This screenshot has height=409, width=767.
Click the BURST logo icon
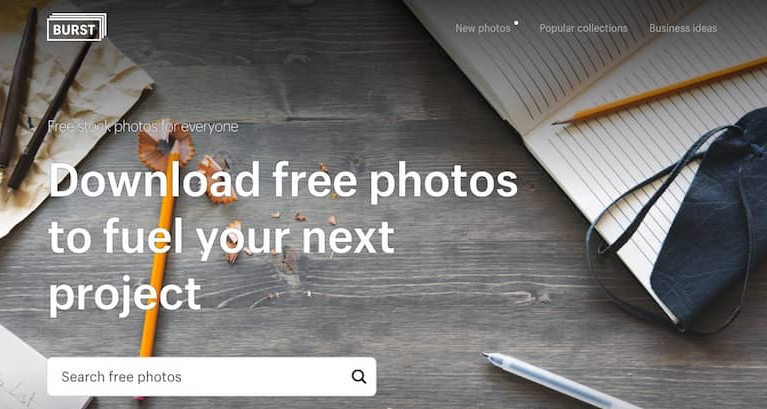coord(77,27)
